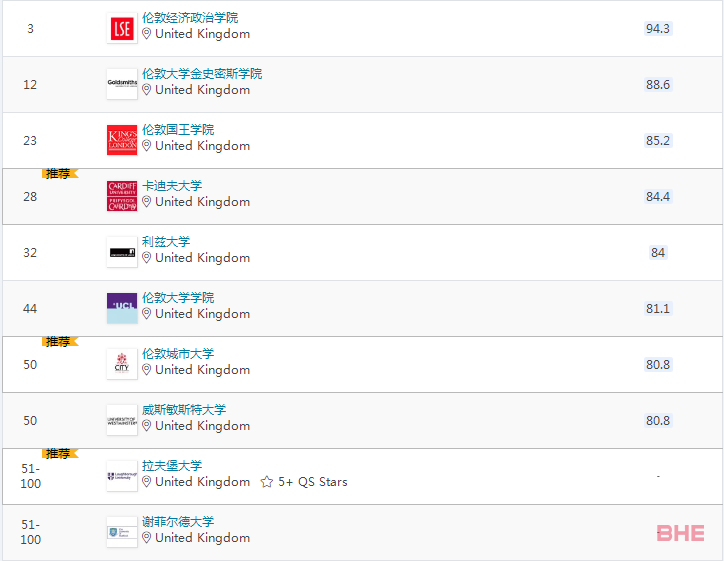This screenshot has height=561, width=724.
Task: Select United Kingdom text under 伦敦经济政治学院
Action: [203, 34]
